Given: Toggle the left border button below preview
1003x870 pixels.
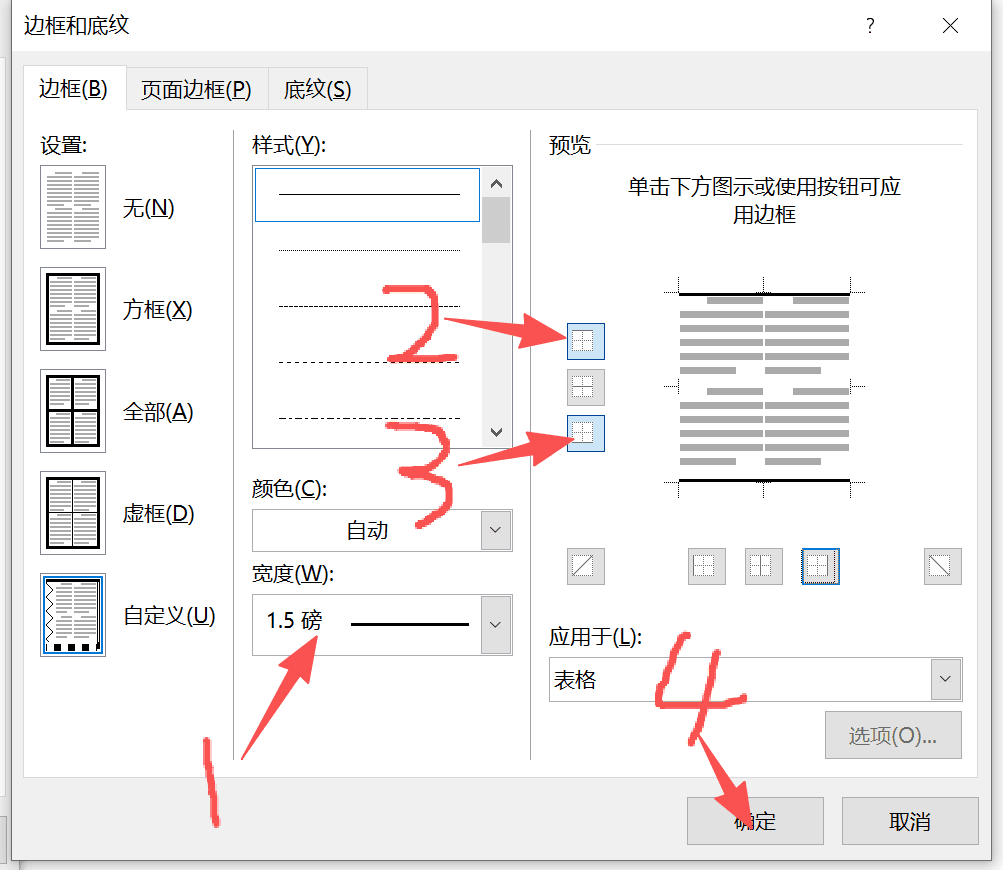Looking at the screenshot, I should [x=706, y=566].
